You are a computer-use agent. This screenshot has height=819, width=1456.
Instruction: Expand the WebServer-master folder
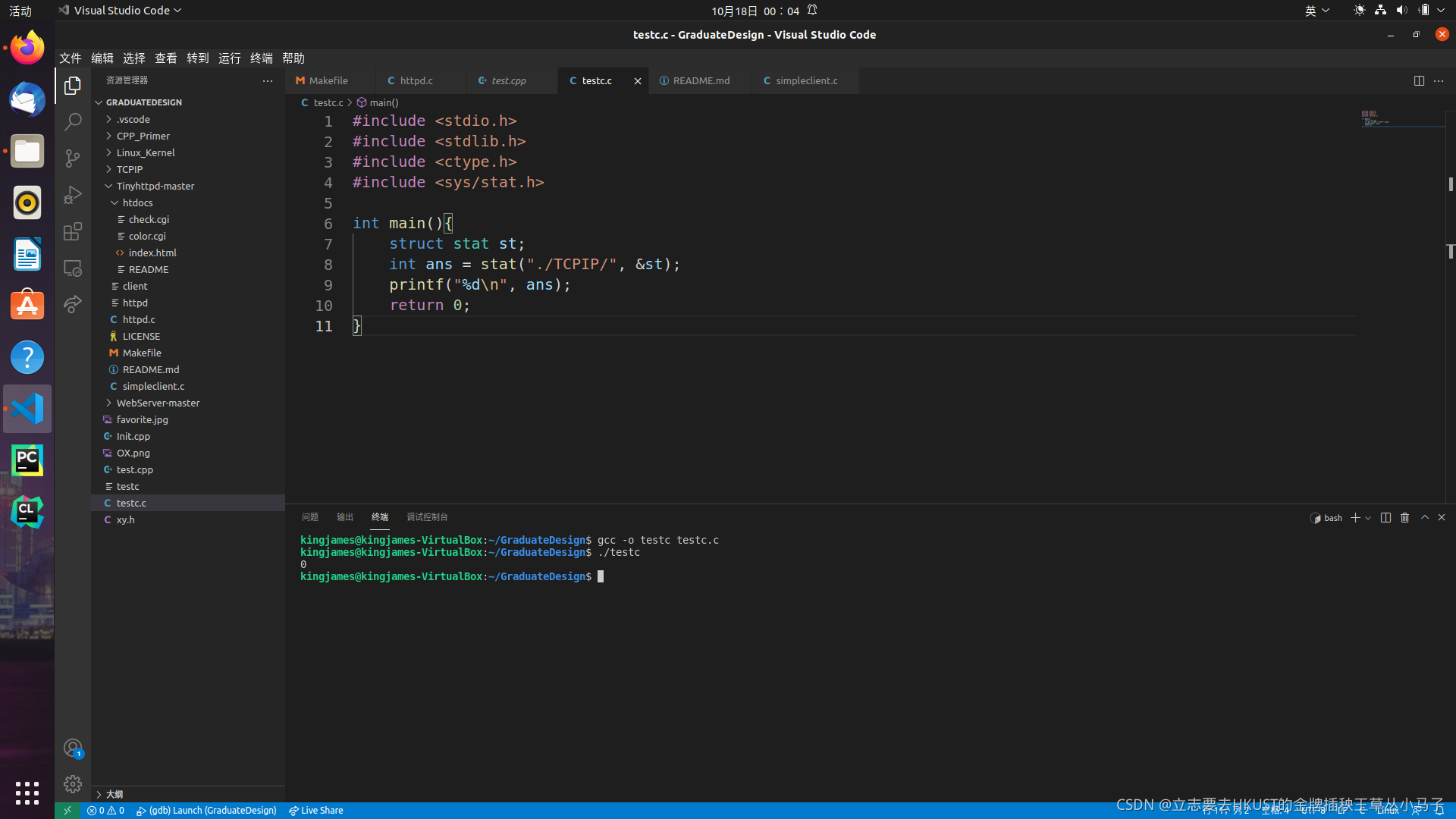coord(187,403)
